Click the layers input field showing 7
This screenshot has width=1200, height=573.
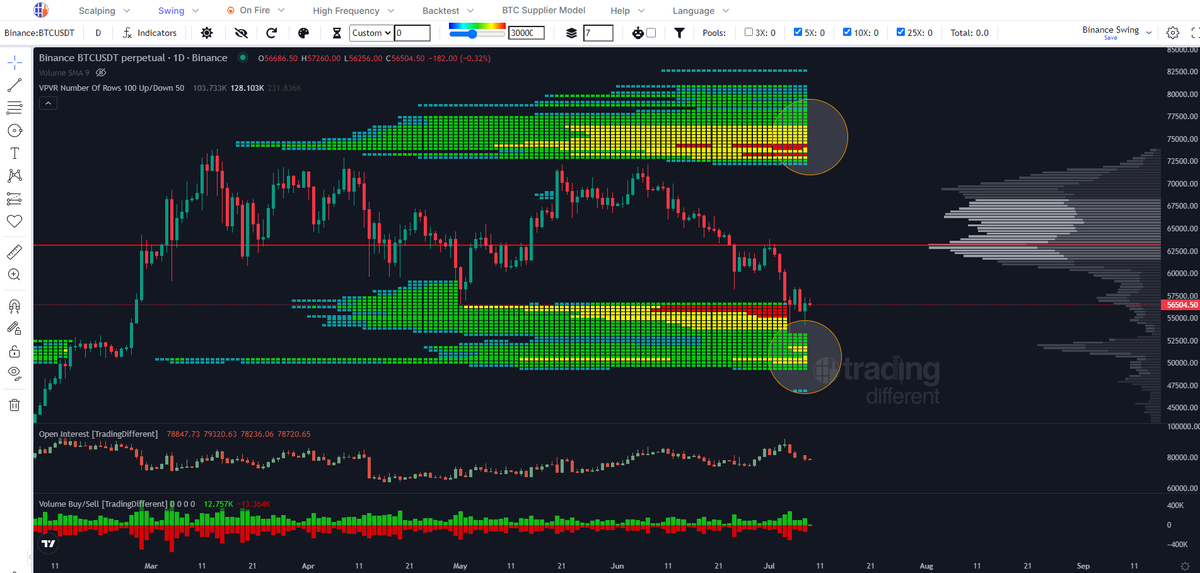(599, 33)
